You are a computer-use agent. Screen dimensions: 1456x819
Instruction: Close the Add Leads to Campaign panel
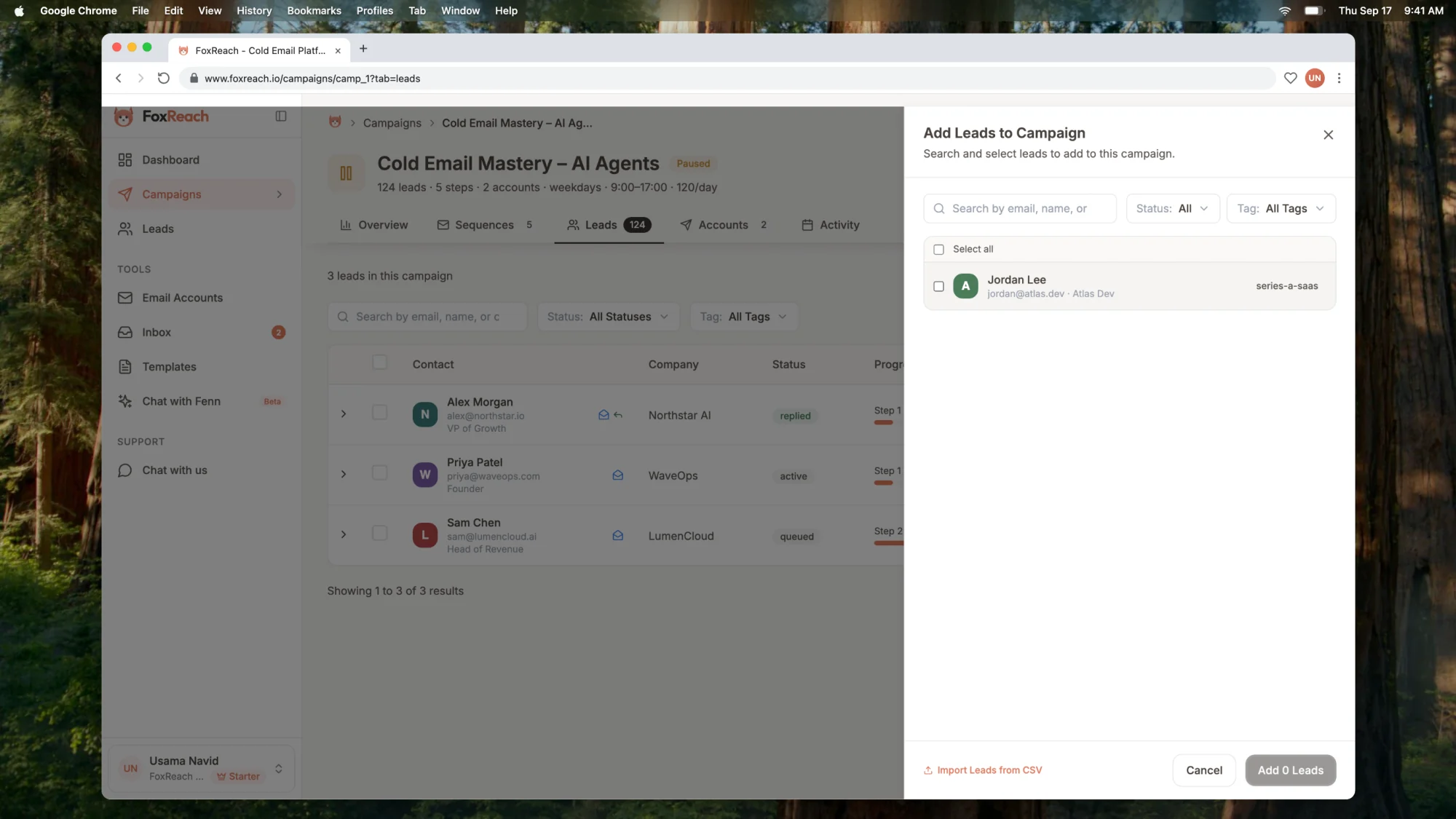pyautogui.click(x=1328, y=135)
